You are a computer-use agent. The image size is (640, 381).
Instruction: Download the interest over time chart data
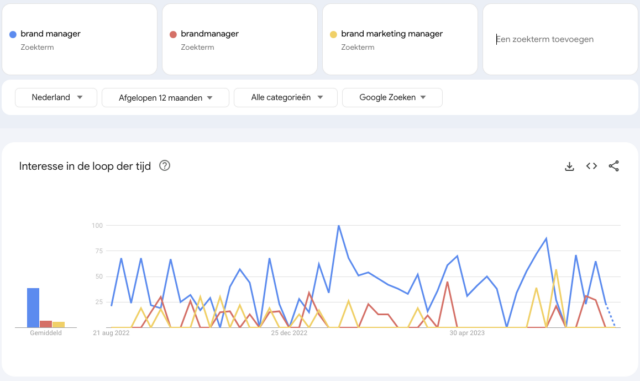[569, 166]
